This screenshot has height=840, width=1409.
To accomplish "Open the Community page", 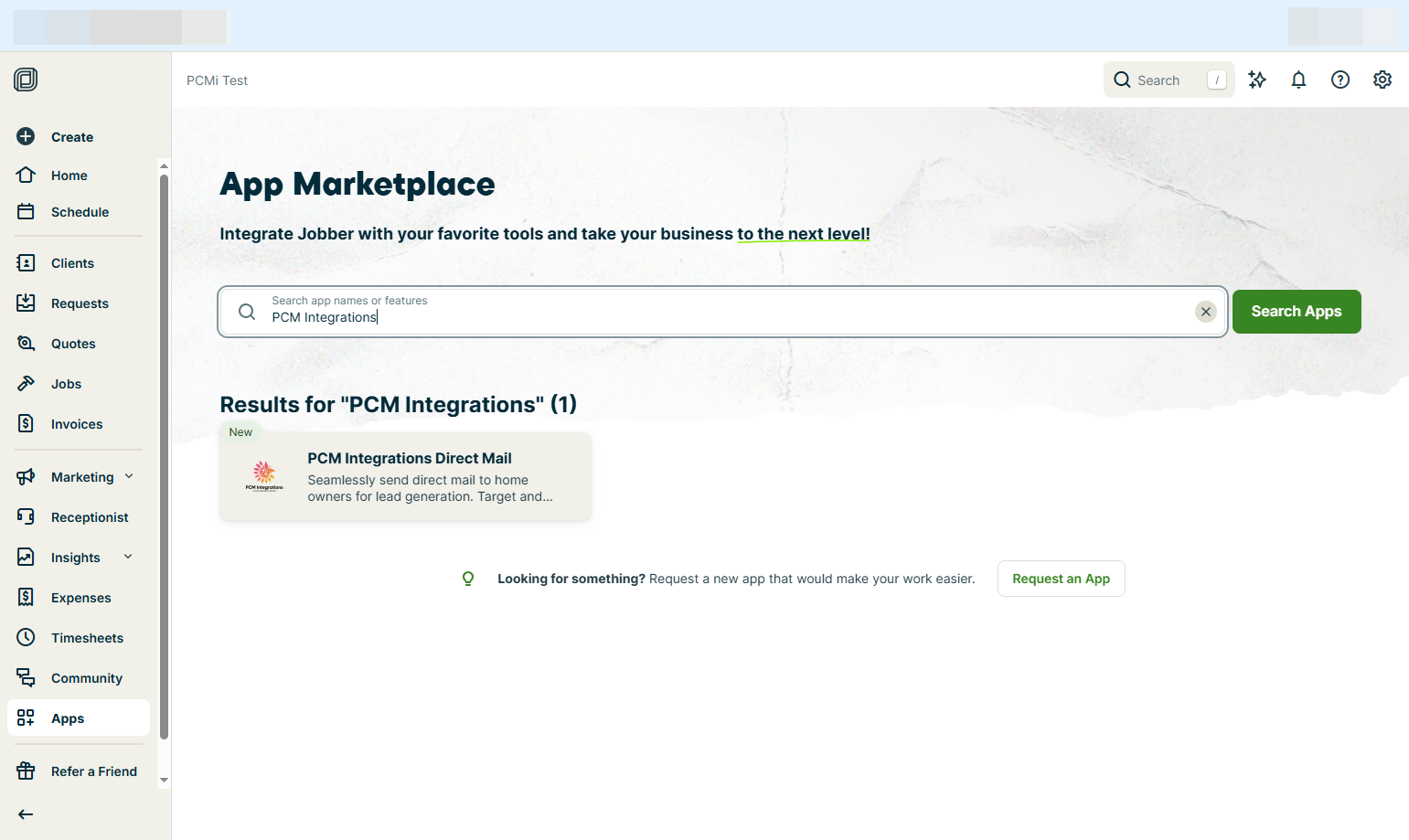I will point(79,678).
